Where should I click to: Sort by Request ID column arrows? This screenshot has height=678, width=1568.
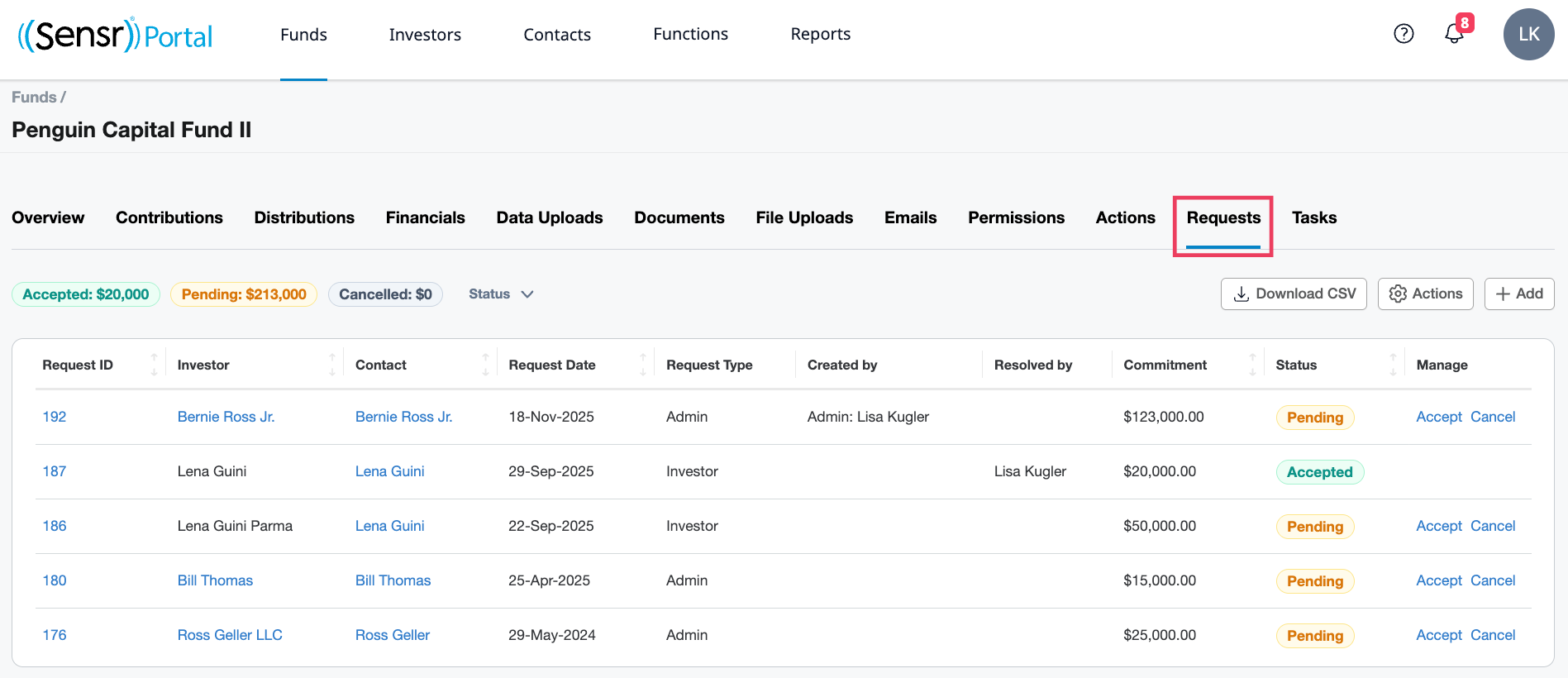click(x=154, y=365)
